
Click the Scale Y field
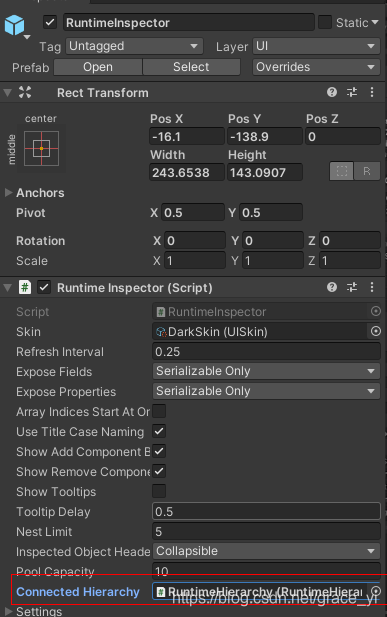[x=272, y=260]
